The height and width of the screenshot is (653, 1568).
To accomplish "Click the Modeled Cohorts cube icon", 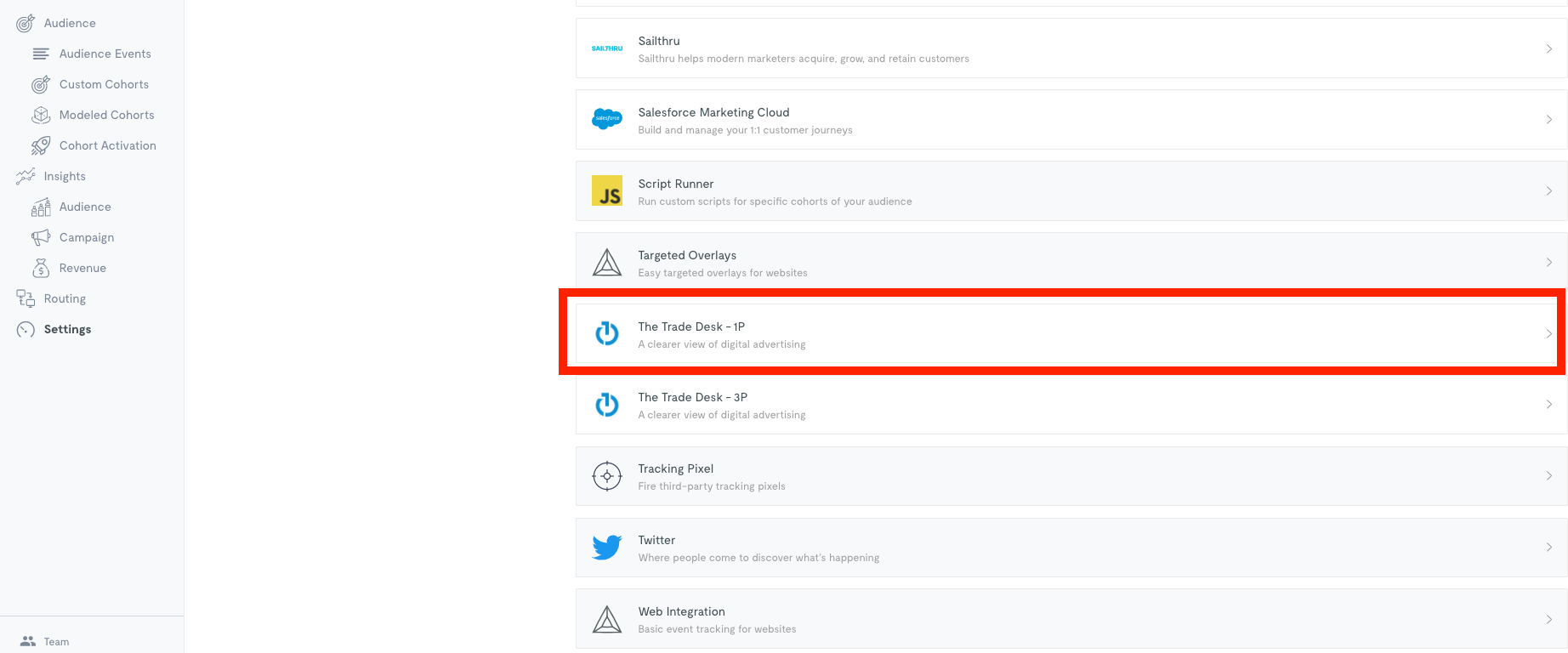I will click(x=41, y=115).
